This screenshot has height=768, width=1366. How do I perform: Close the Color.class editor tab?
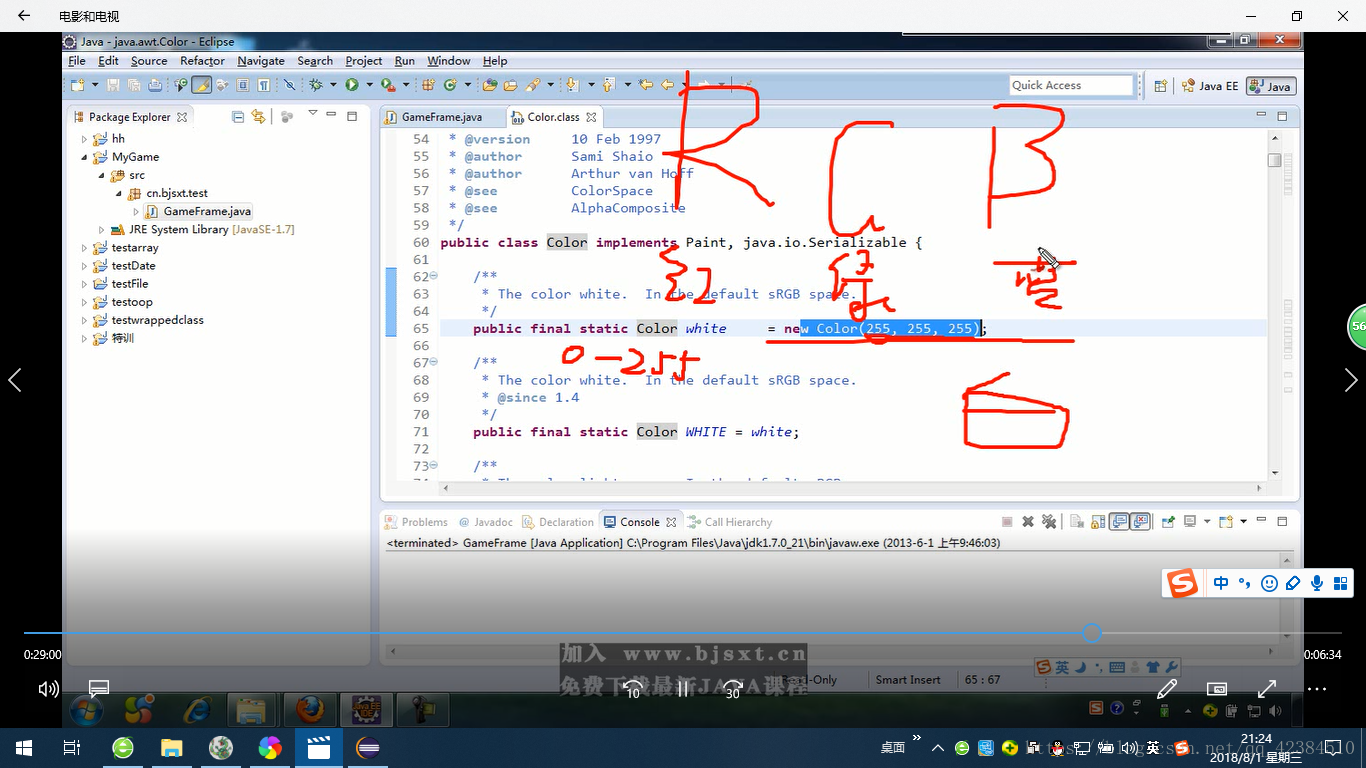tap(592, 117)
